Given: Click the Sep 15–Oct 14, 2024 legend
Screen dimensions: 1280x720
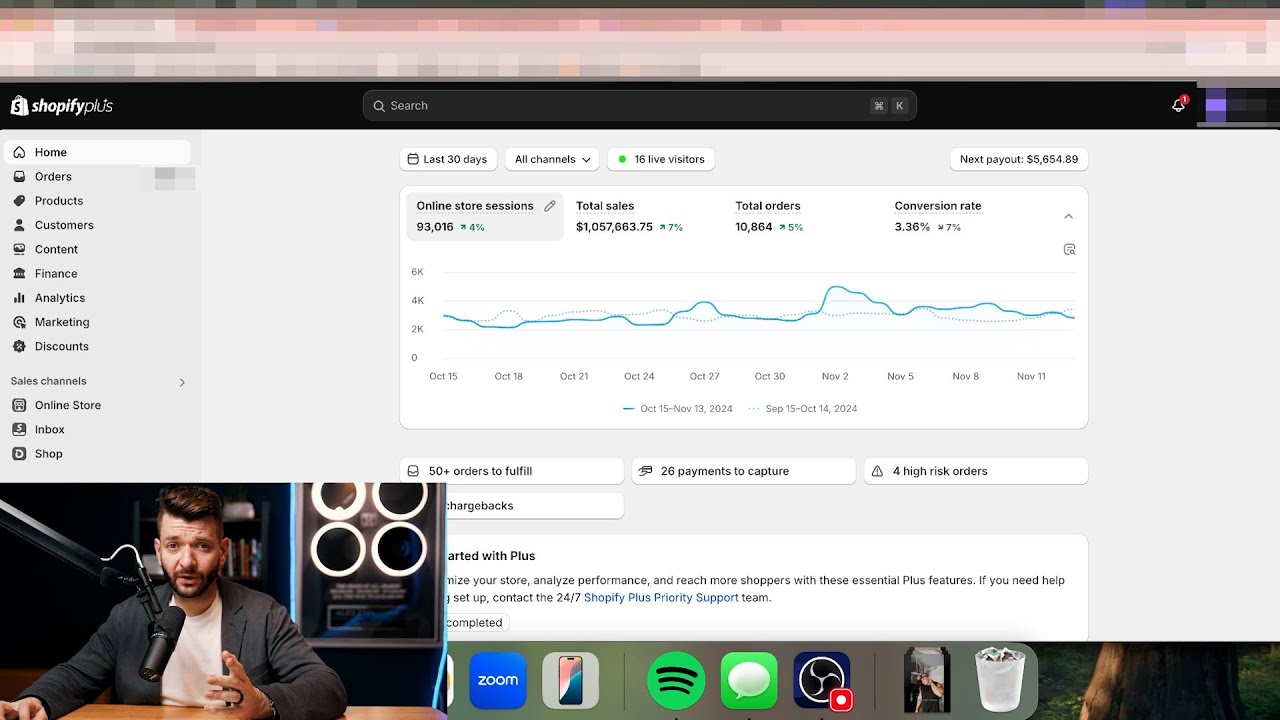Looking at the screenshot, I should [803, 408].
